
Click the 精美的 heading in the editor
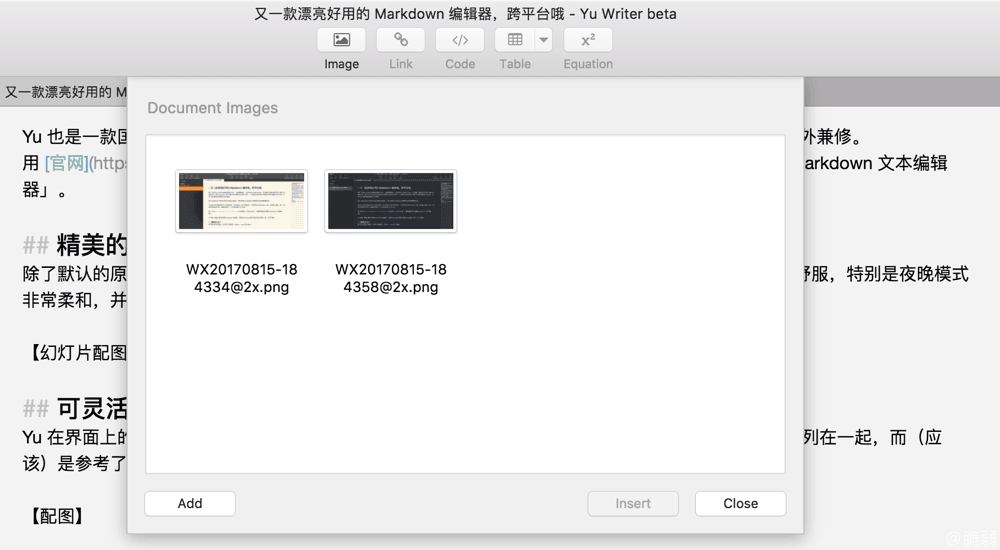92,245
